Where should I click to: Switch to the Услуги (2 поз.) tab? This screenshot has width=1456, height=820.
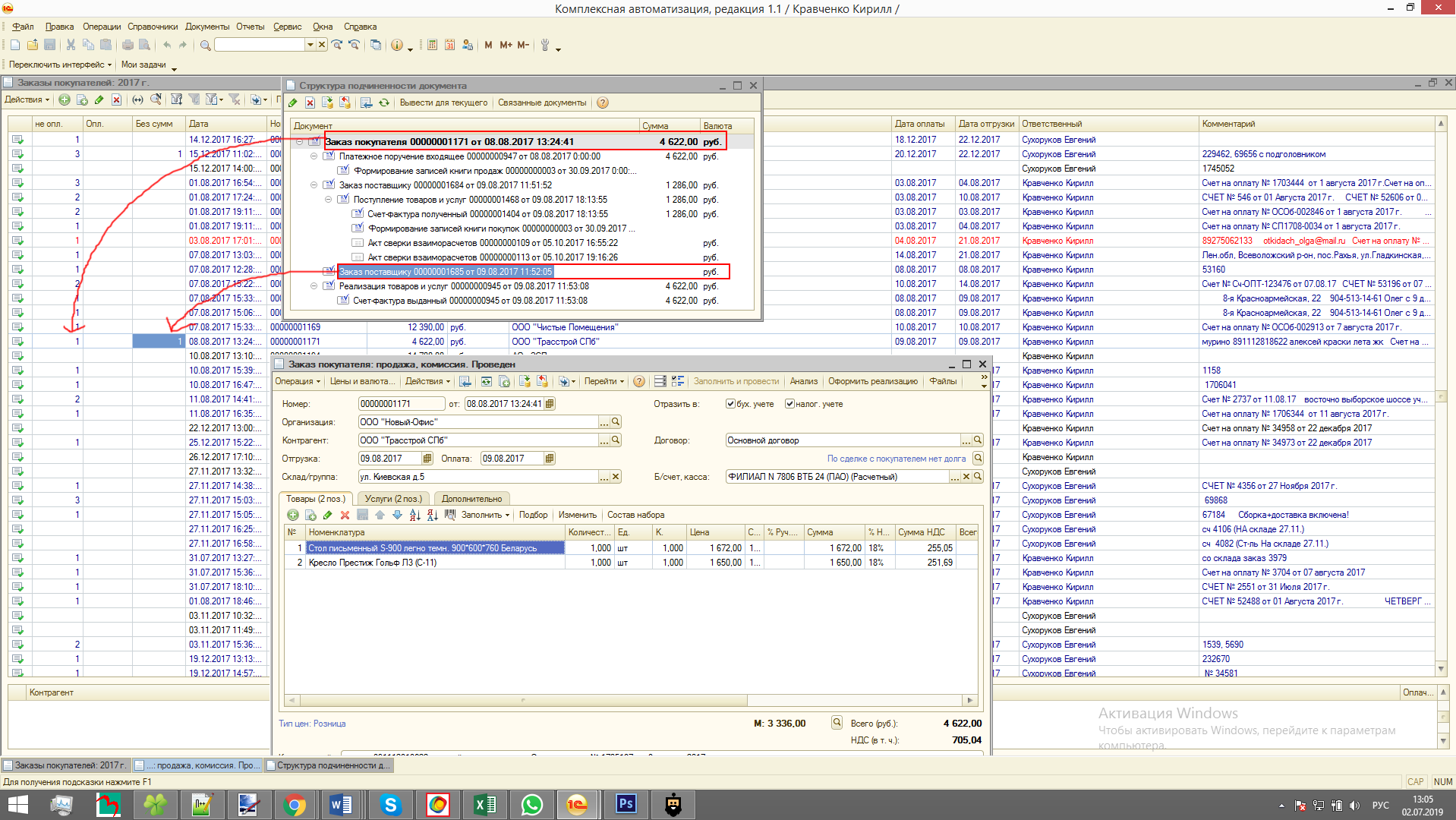[x=392, y=499]
